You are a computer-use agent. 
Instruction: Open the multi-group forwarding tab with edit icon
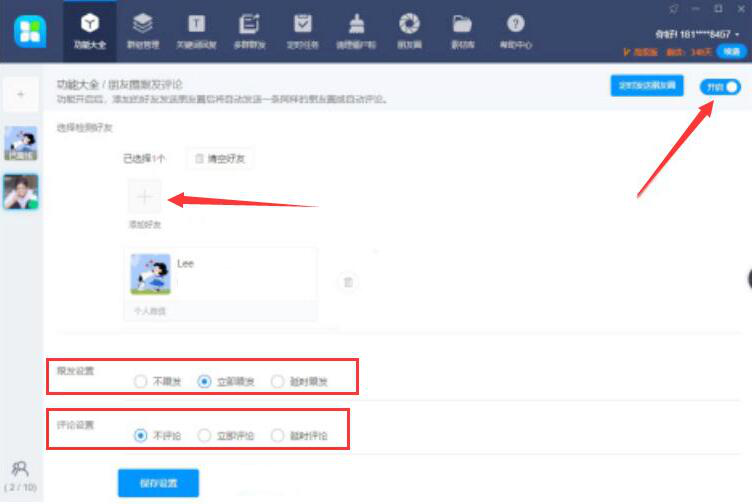(x=249, y=32)
